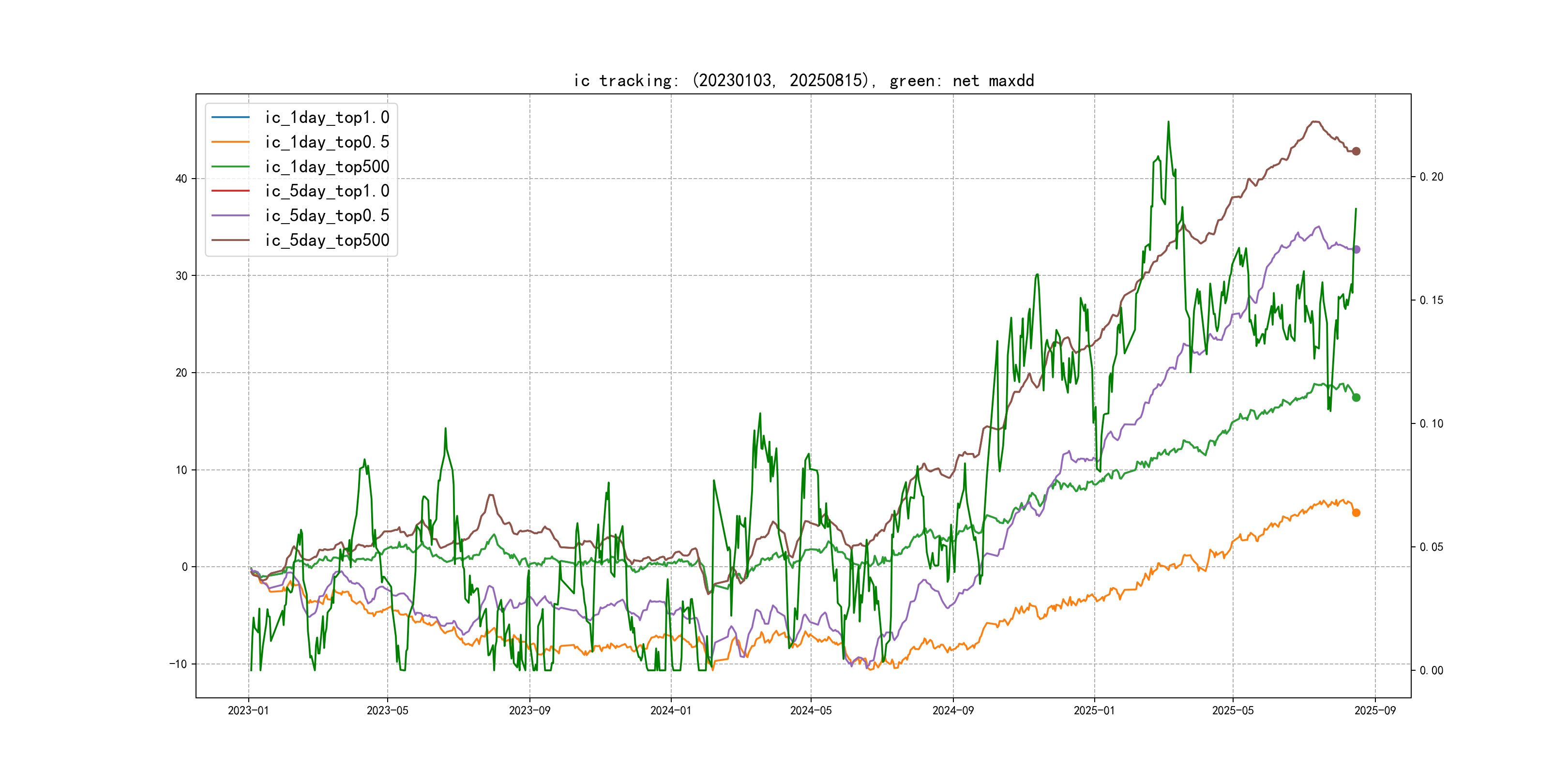Click the 40 left-axis tick label
This screenshot has width=1568, height=784.
click(181, 179)
